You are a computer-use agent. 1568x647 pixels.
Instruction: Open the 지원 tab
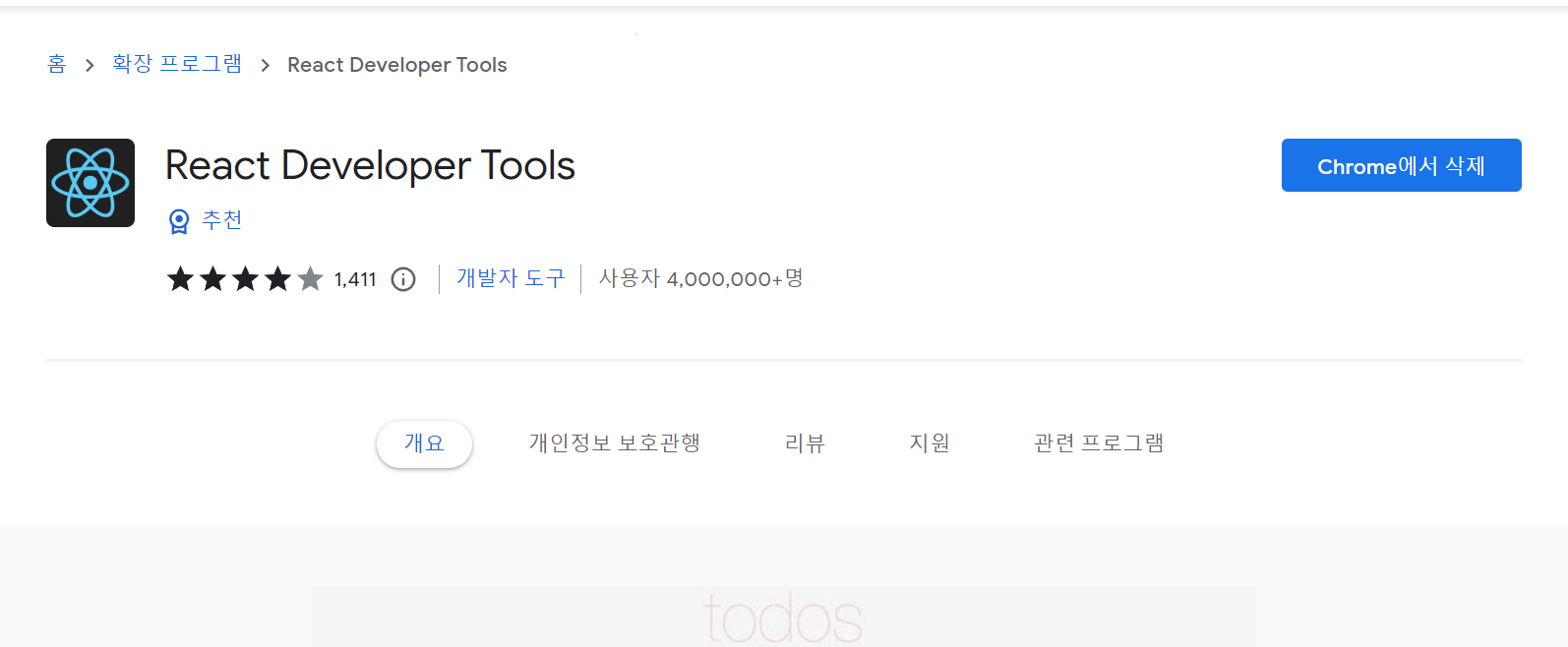pyautogui.click(x=930, y=443)
